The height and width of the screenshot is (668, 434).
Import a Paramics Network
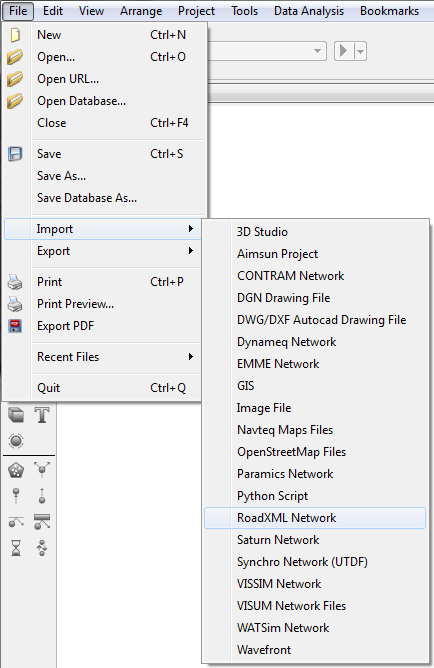(x=315, y=474)
